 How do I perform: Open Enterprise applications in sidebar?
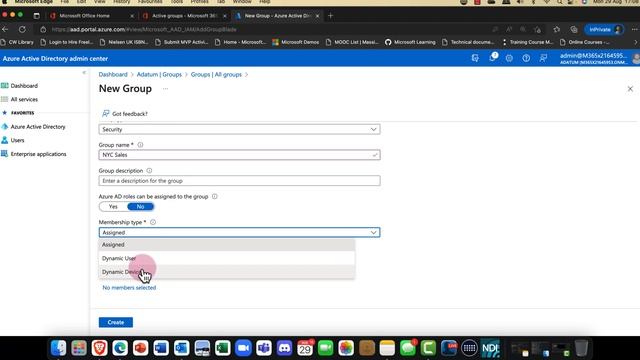pyautogui.click(x=38, y=154)
